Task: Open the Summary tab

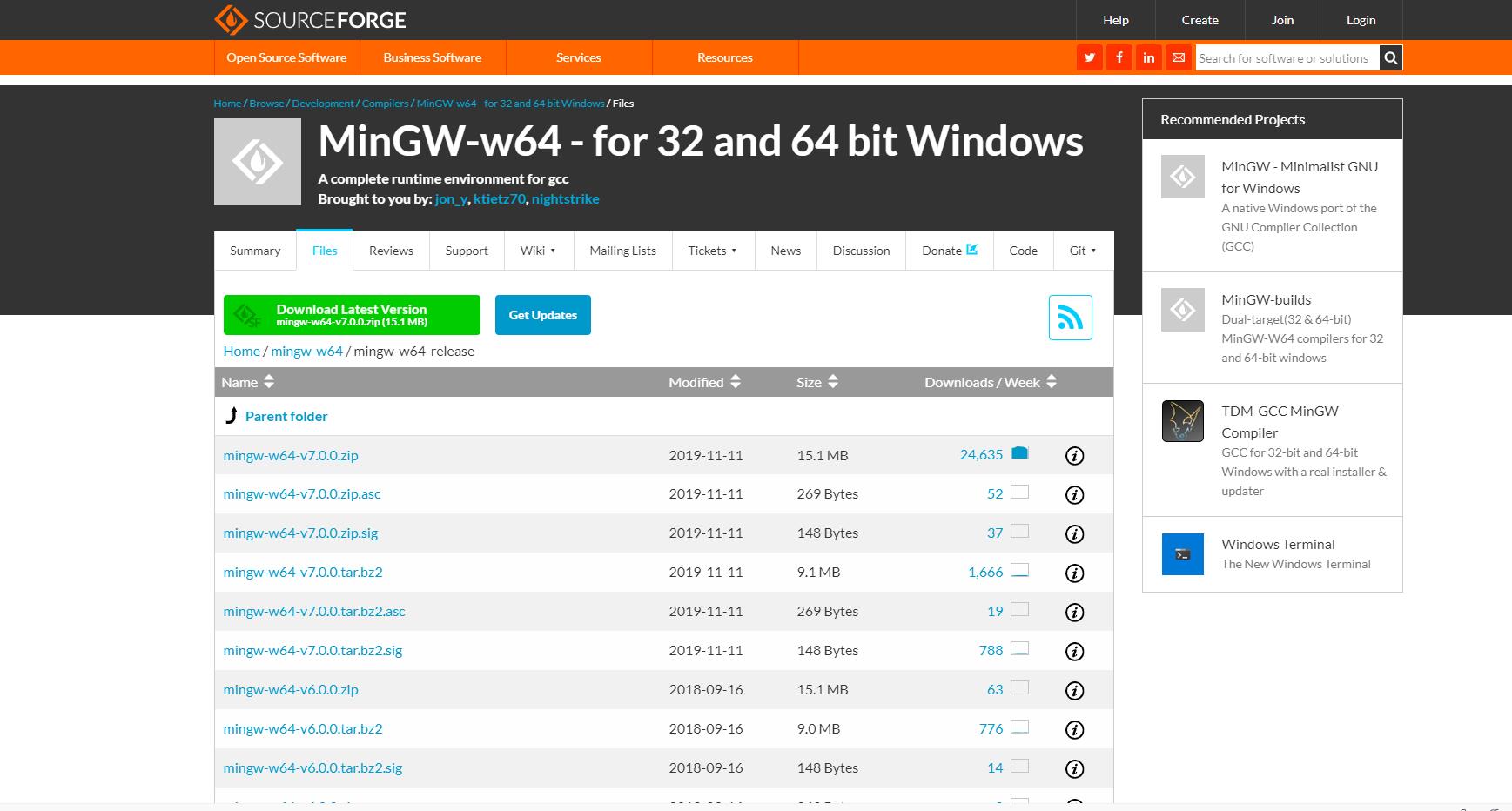Action: tap(254, 251)
